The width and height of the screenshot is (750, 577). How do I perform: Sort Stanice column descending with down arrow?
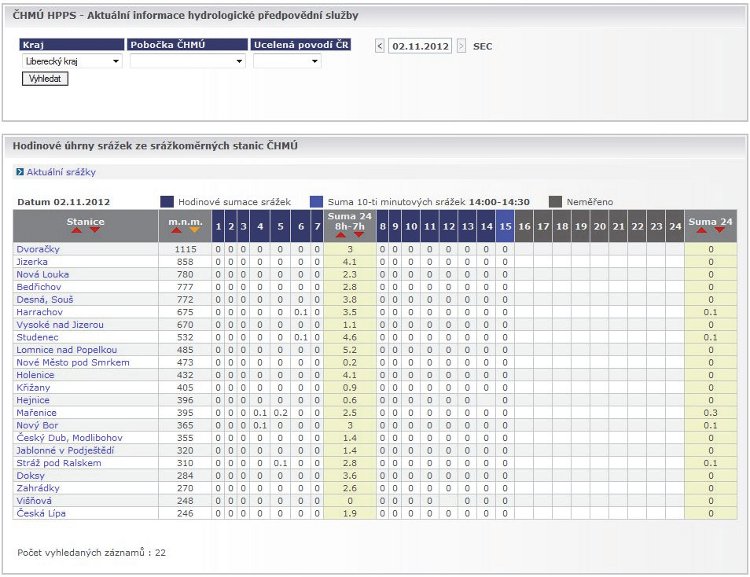point(95,230)
